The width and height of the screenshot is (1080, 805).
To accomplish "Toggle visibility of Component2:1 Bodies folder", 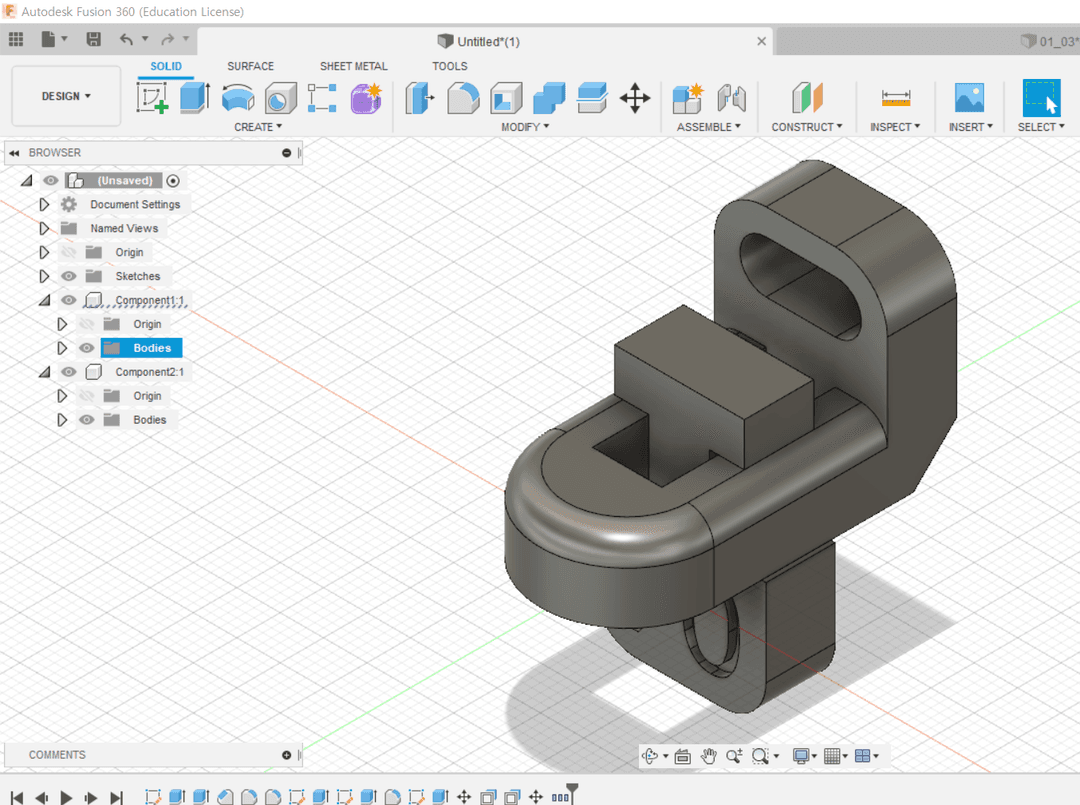I will click(86, 420).
